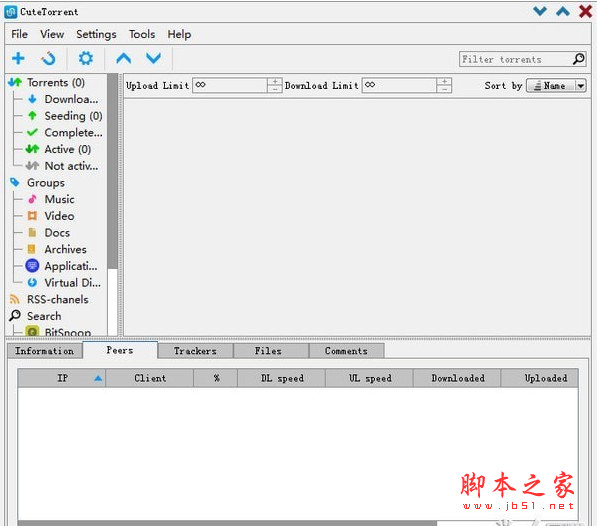This screenshot has width=597, height=526.
Task: Click the orange Video film icon
Action: tap(32, 216)
